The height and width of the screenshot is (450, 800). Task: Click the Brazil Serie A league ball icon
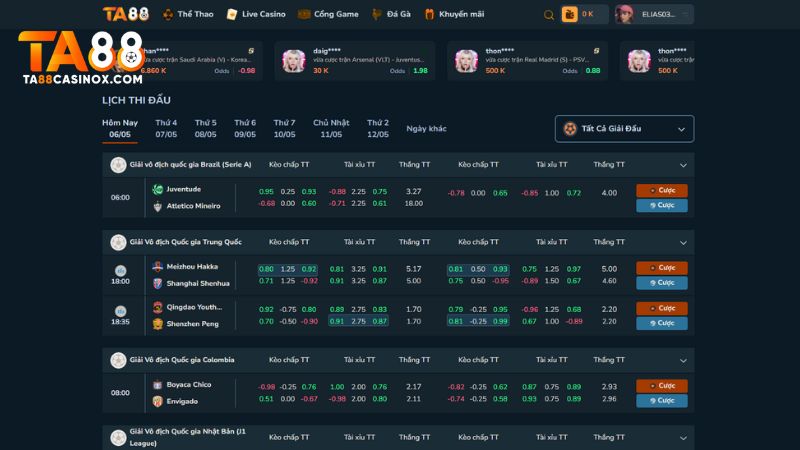tap(119, 164)
